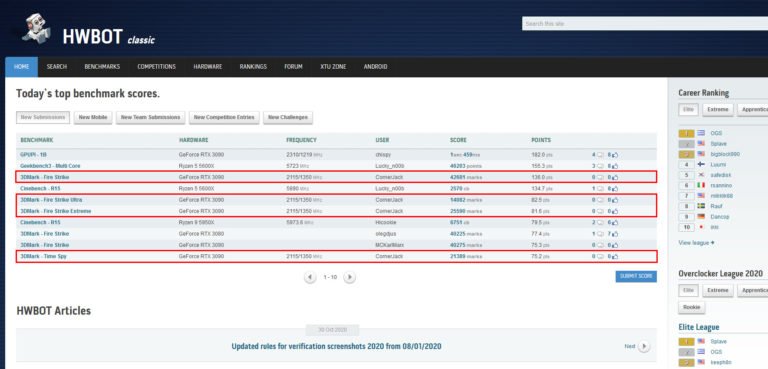Click thumbs-up icon on 6751 cb Cinebench row

pos(615,222)
